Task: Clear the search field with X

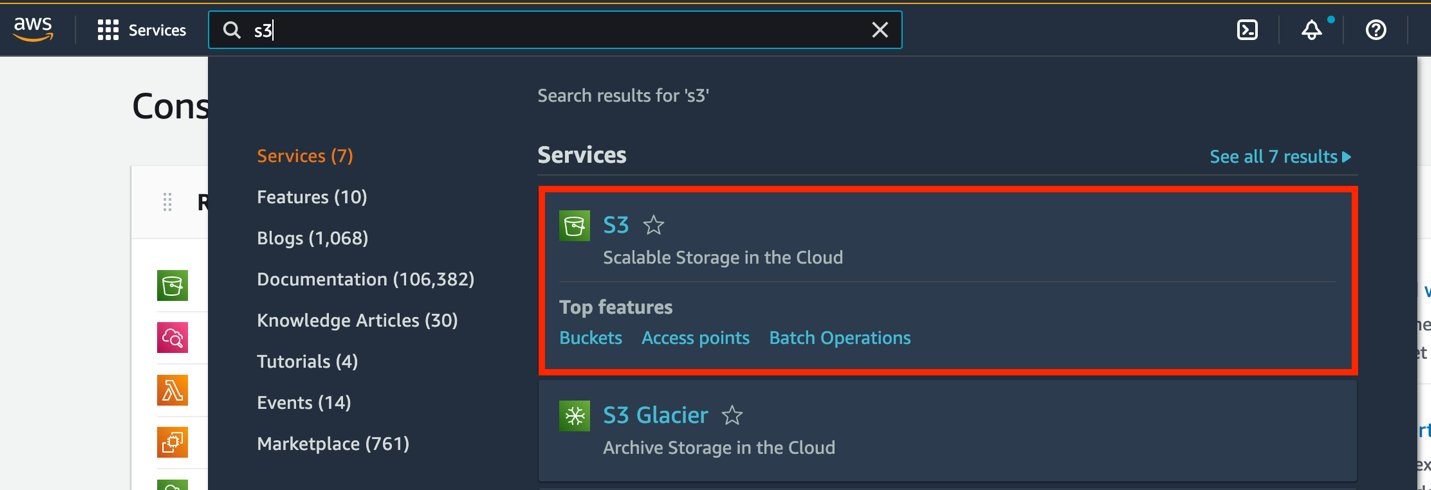Action: [x=880, y=30]
